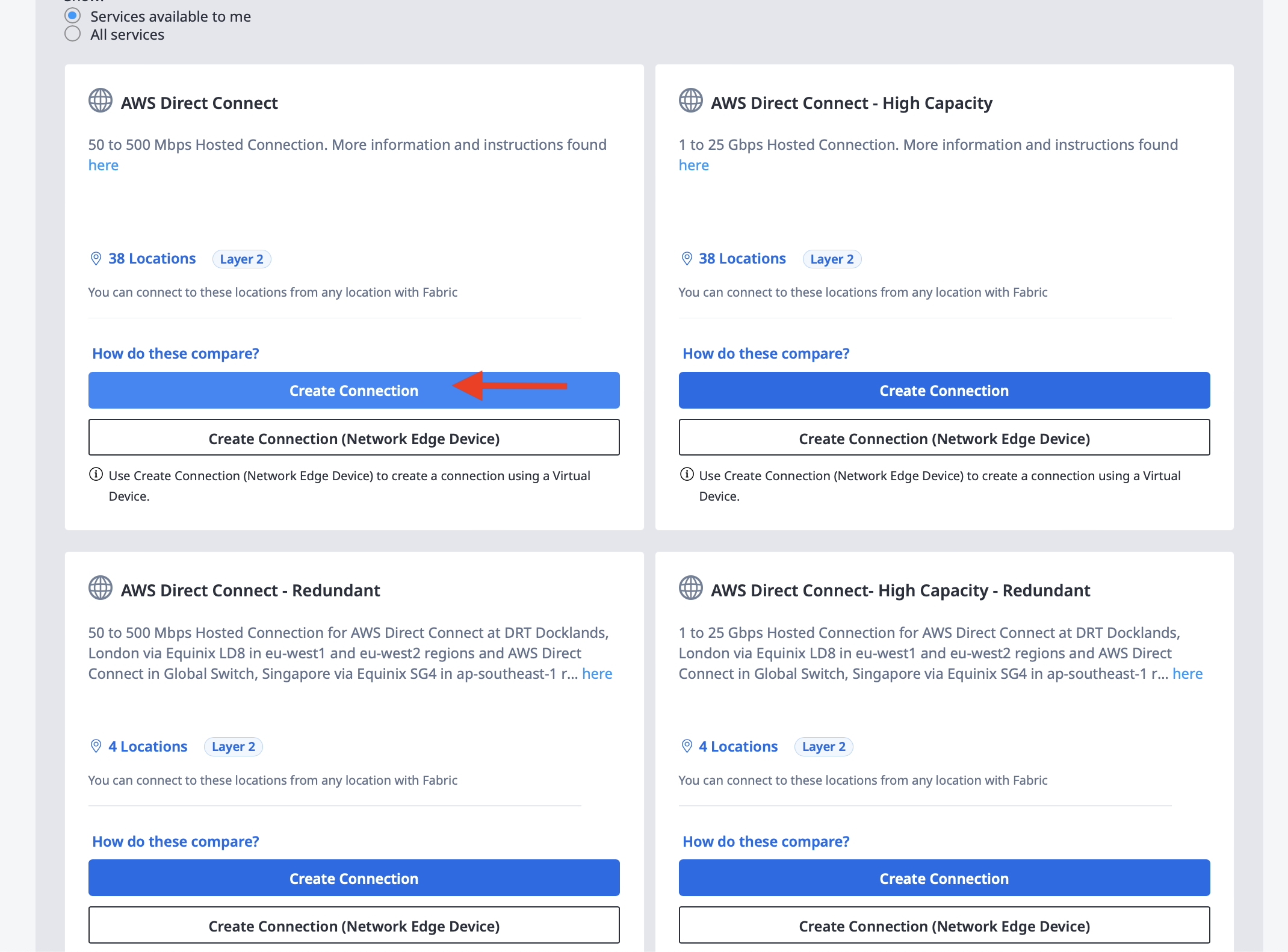Screen dimensions: 1288x952
Task: Click the location pin icon in High Capacity - Redundant card
Action: pyautogui.click(x=687, y=746)
